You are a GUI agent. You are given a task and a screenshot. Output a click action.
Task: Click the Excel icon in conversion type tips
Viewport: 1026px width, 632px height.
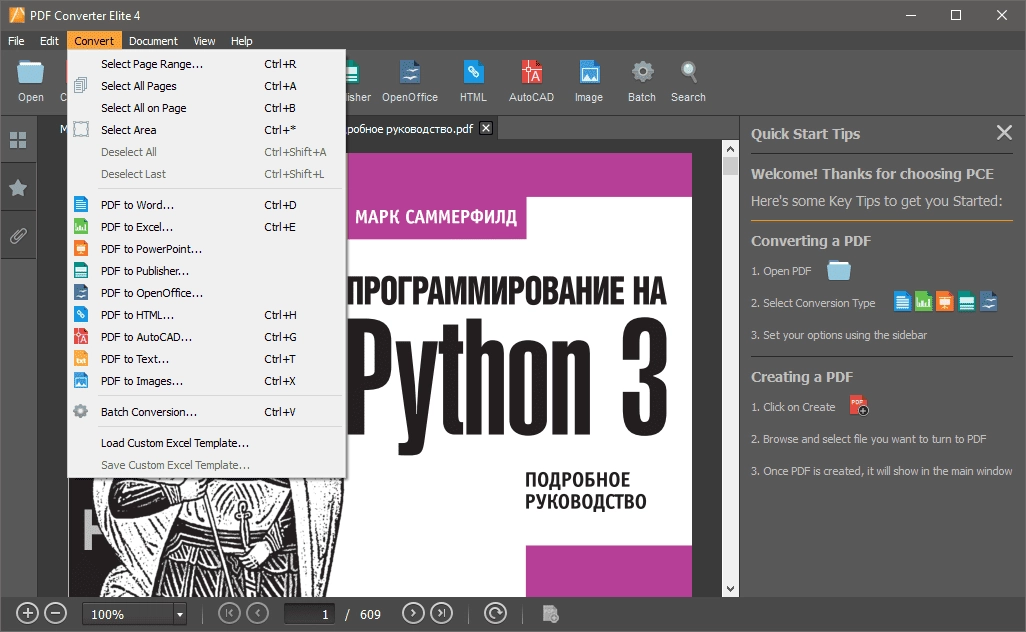923,302
